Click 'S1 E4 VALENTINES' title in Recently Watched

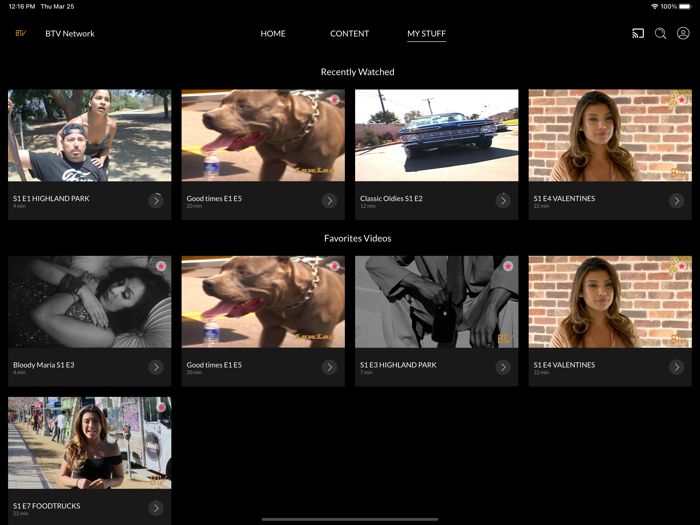tap(564, 198)
